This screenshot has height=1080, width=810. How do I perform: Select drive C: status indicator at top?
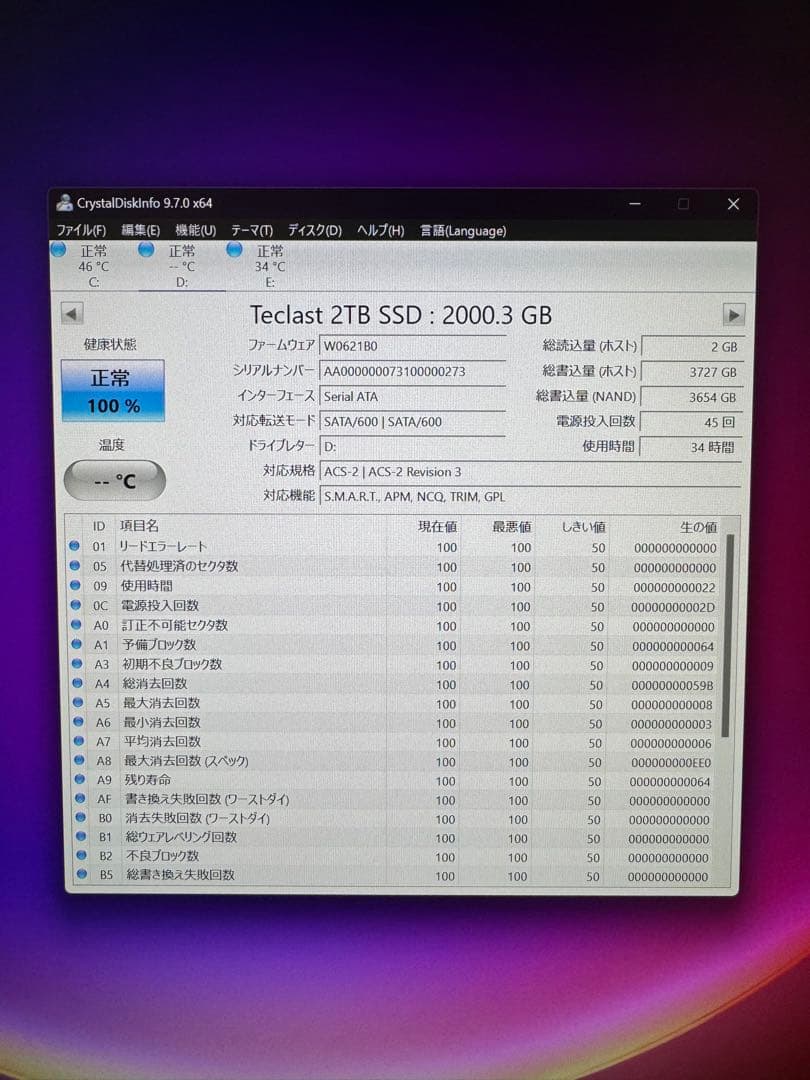[x=58, y=251]
